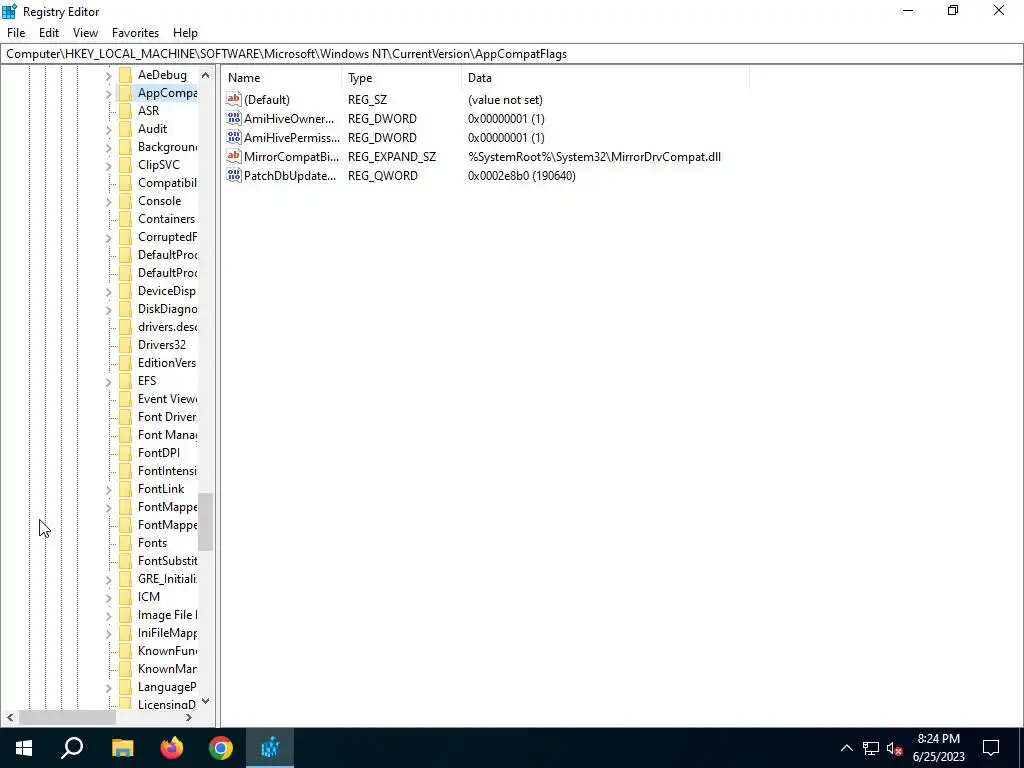The height and width of the screenshot is (768, 1024).
Task: Show hidden system tray icons
Action: pyautogui.click(x=846, y=748)
